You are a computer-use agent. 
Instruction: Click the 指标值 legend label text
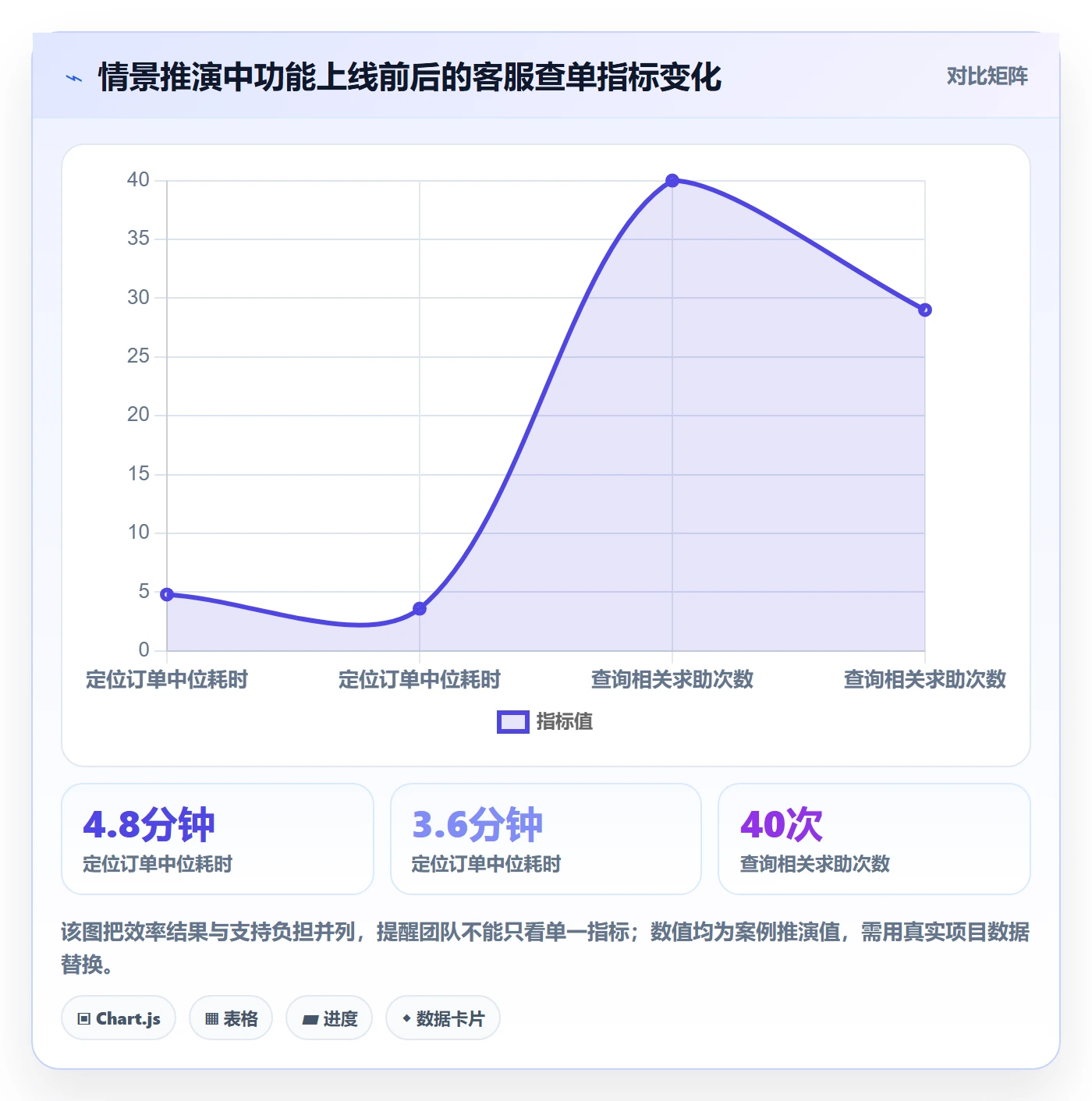coord(565,722)
